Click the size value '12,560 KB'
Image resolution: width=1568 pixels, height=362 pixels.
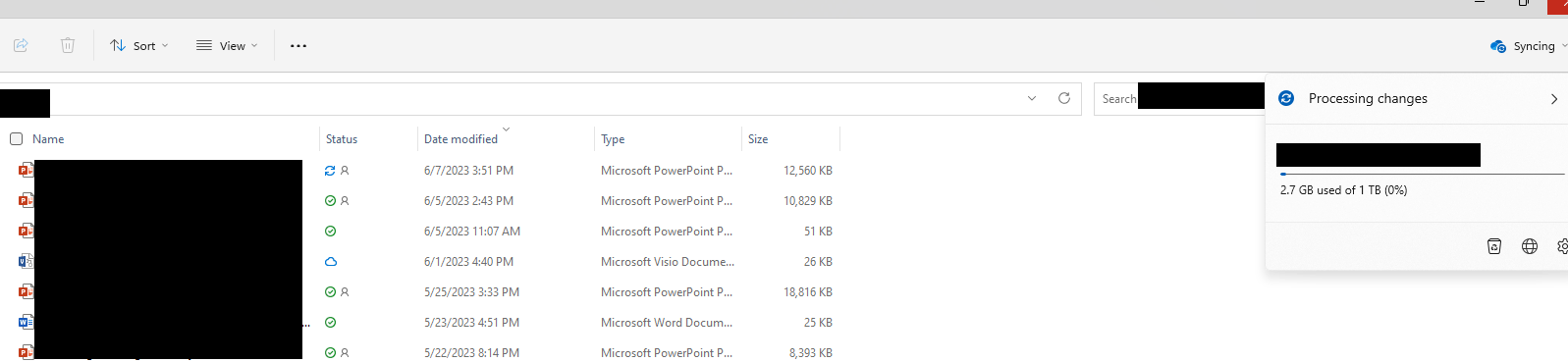[x=808, y=171]
